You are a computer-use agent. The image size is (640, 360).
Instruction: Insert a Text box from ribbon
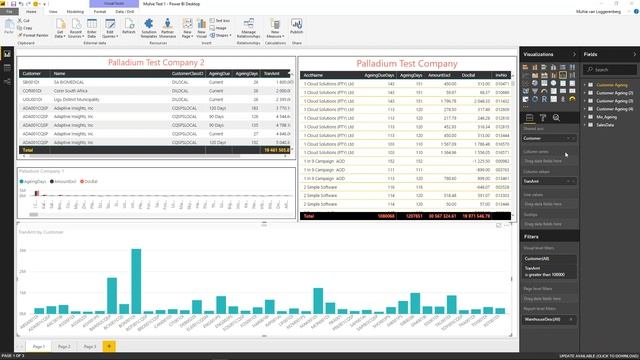tap(220, 20)
